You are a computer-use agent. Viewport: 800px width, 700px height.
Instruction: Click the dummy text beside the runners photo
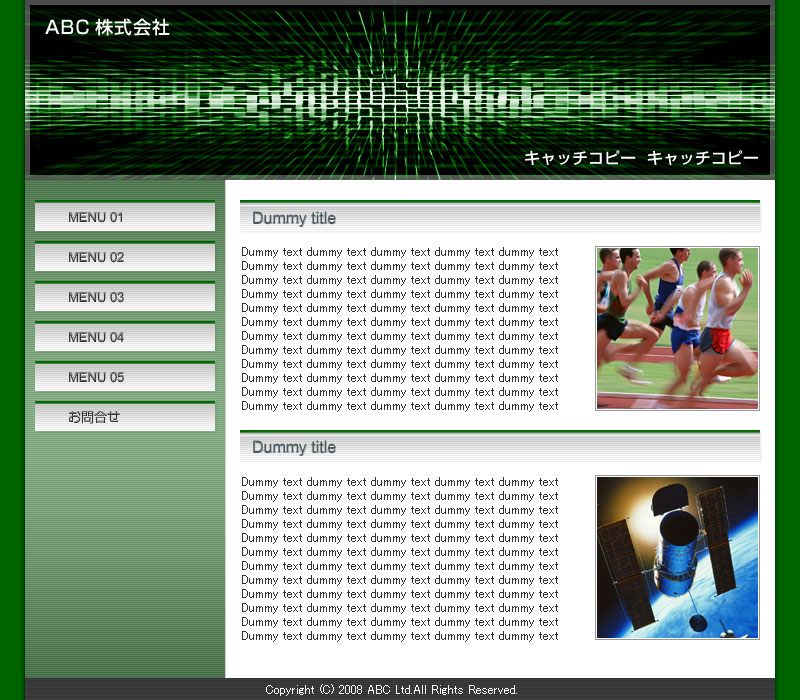click(x=400, y=329)
